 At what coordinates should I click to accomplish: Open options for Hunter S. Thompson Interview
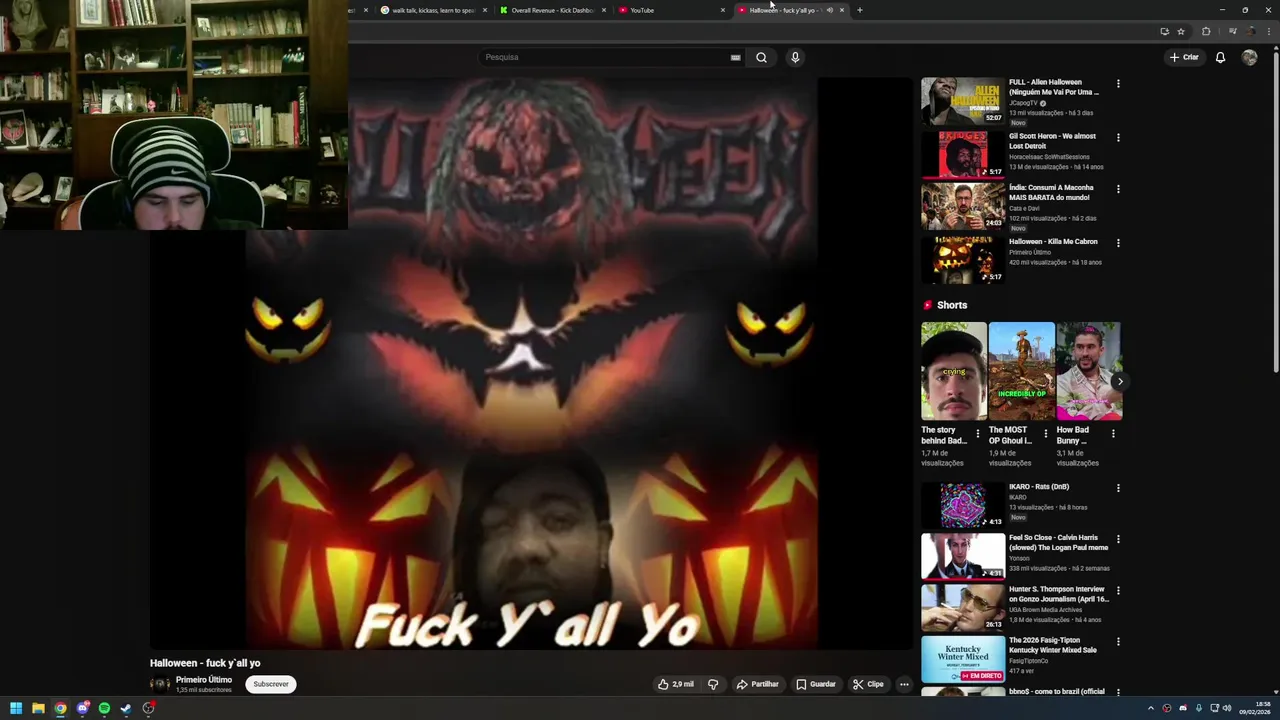tap(1118, 591)
